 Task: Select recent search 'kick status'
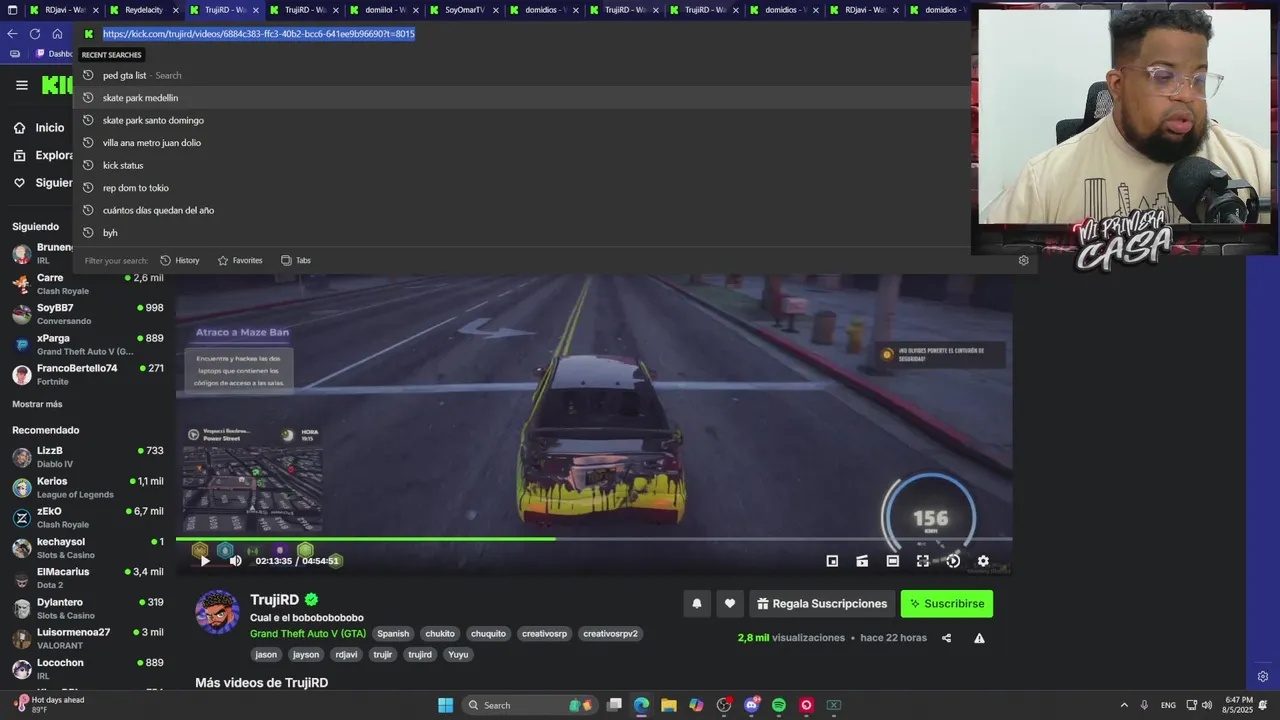click(522, 165)
